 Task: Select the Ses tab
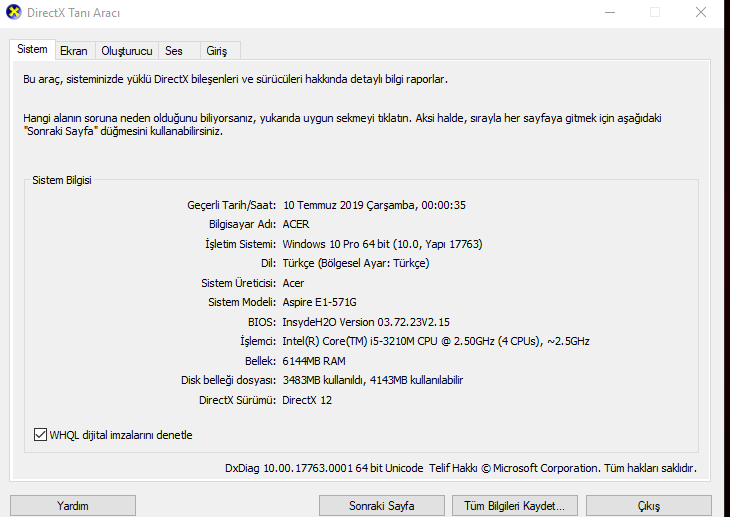pyautogui.click(x=174, y=51)
